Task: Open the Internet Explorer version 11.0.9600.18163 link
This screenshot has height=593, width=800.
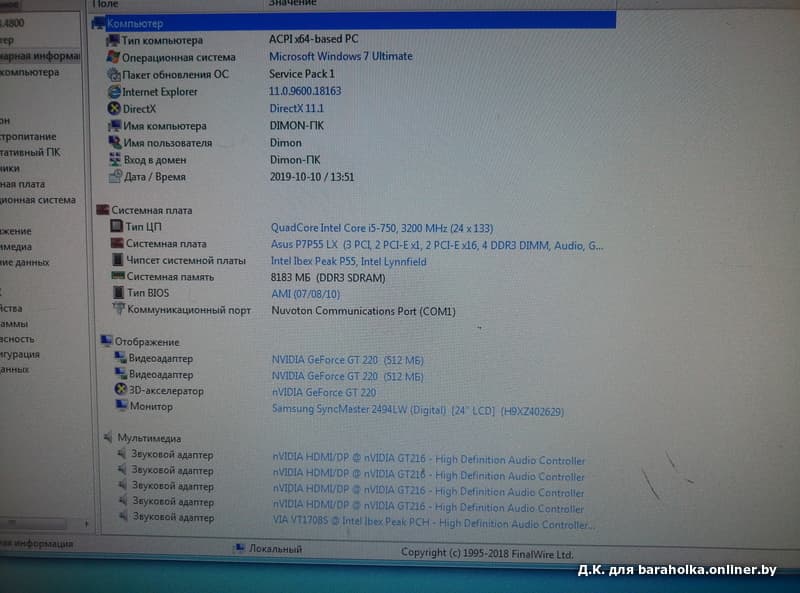Action: pyautogui.click(x=305, y=91)
